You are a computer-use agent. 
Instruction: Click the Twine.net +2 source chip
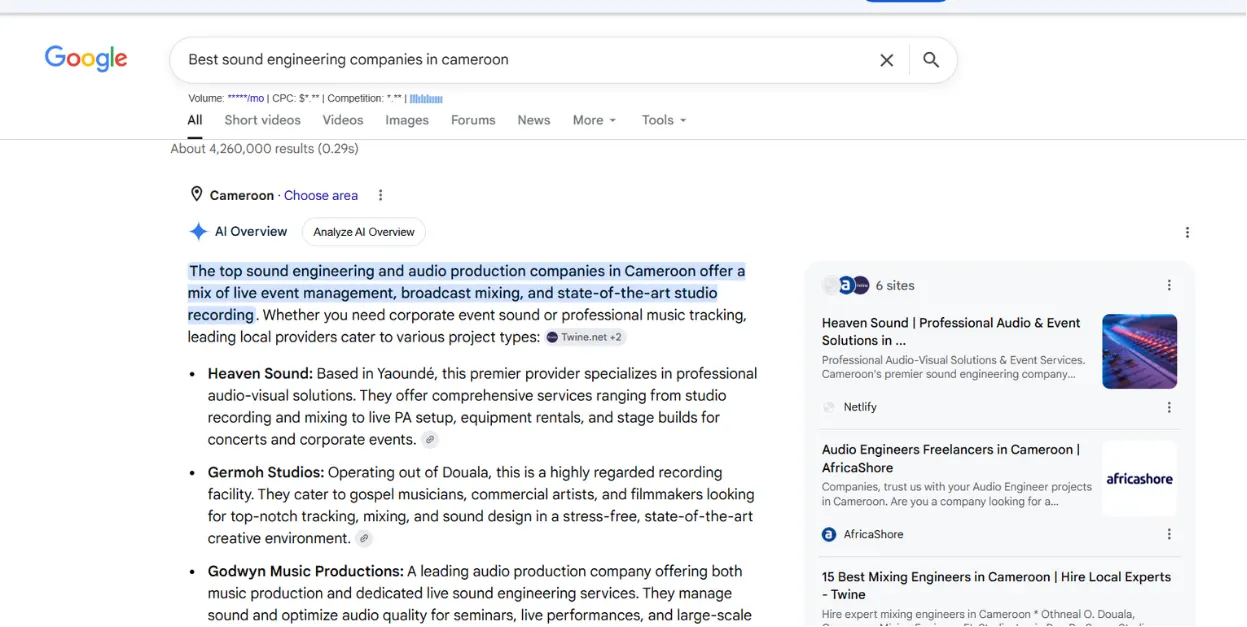tap(585, 337)
